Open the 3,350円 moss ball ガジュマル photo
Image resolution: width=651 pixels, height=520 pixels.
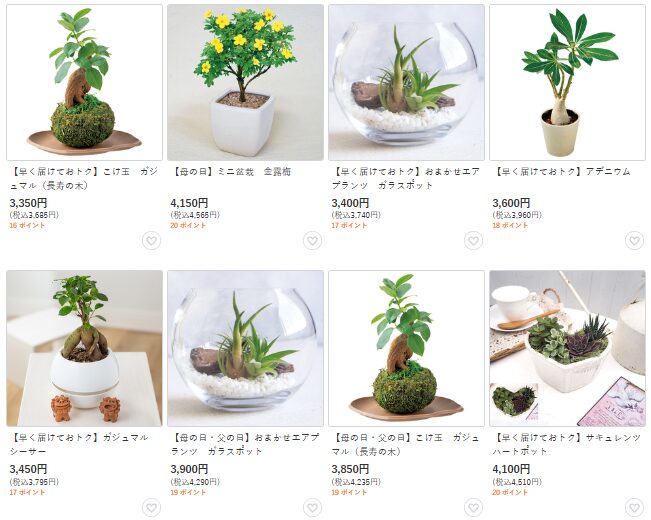[x=84, y=83]
